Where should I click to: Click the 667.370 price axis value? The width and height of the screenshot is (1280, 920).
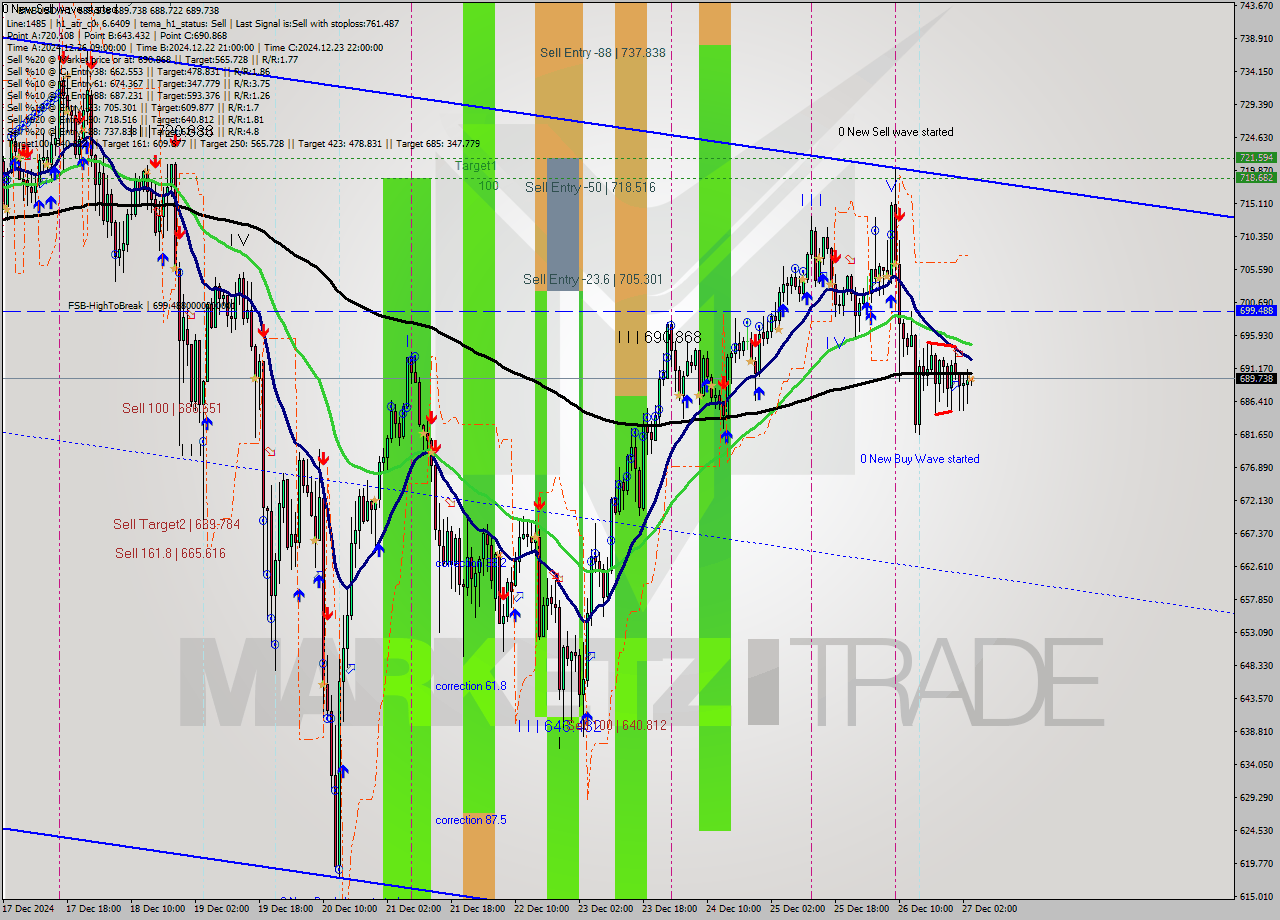pyautogui.click(x=1256, y=534)
